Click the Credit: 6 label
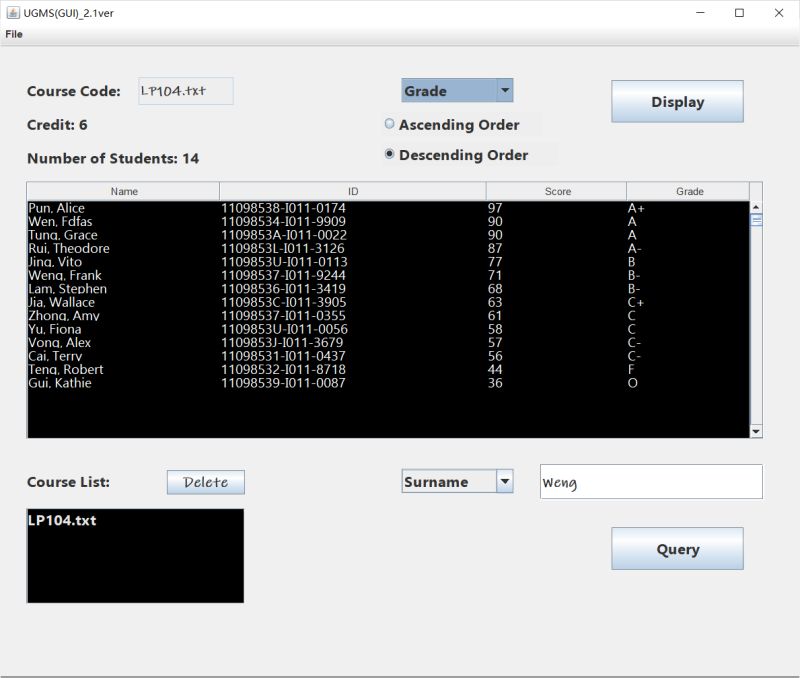The width and height of the screenshot is (800, 678). click(x=57, y=124)
